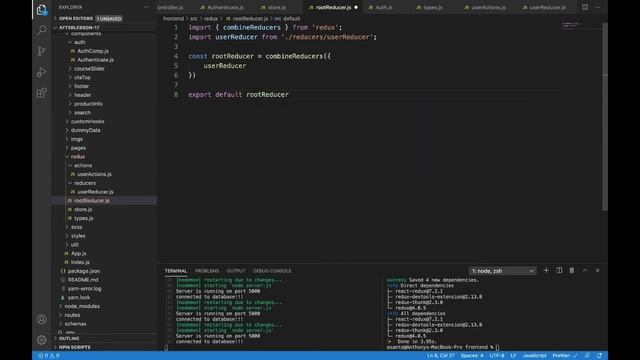Kill the terminal with the trash icon
Image resolution: width=640 pixels, height=360 pixels.
click(x=572, y=270)
